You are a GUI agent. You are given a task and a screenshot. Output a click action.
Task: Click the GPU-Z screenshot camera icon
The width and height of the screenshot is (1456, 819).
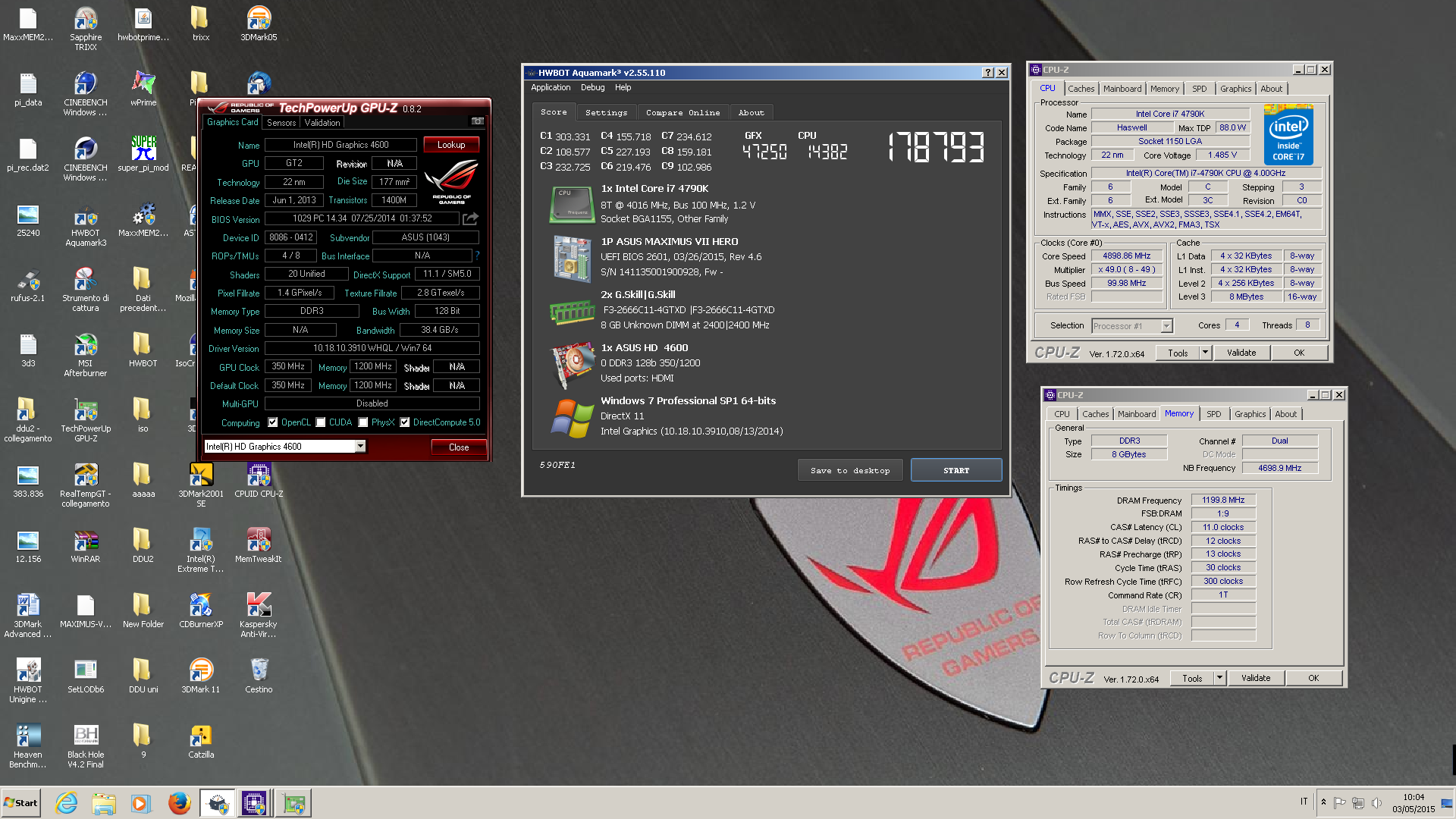point(478,121)
